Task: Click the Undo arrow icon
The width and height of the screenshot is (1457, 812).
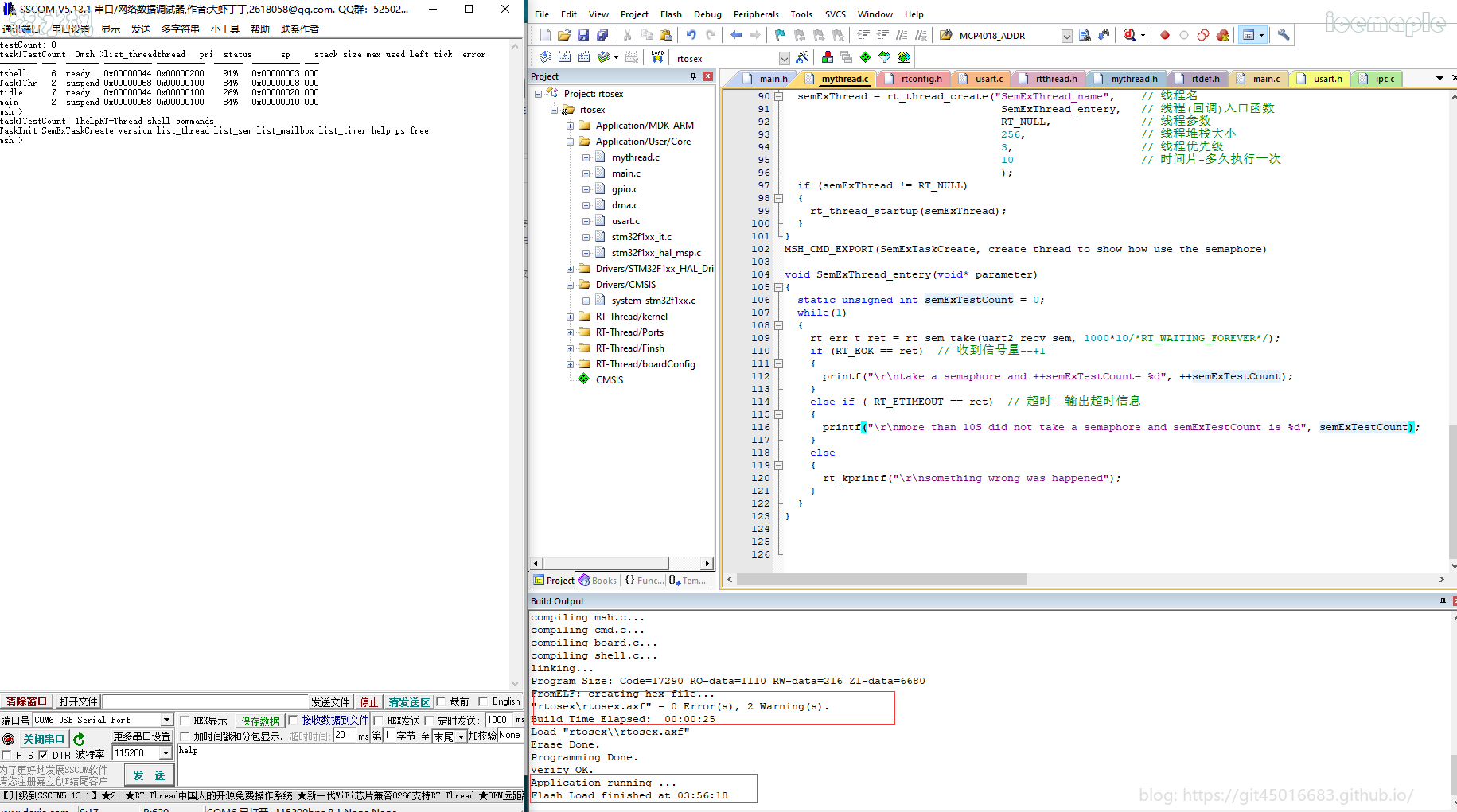Action: point(691,35)
